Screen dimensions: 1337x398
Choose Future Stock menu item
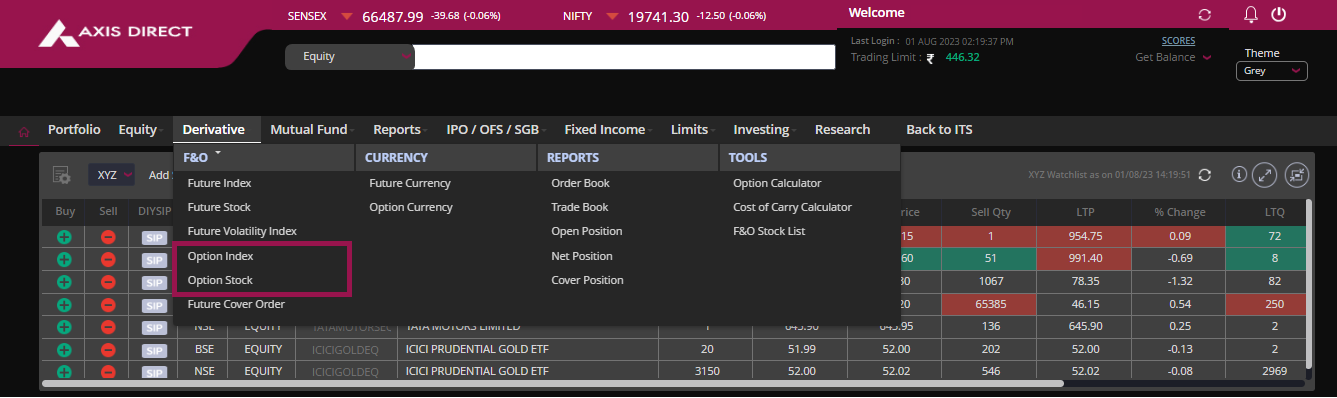coord(220,208)
